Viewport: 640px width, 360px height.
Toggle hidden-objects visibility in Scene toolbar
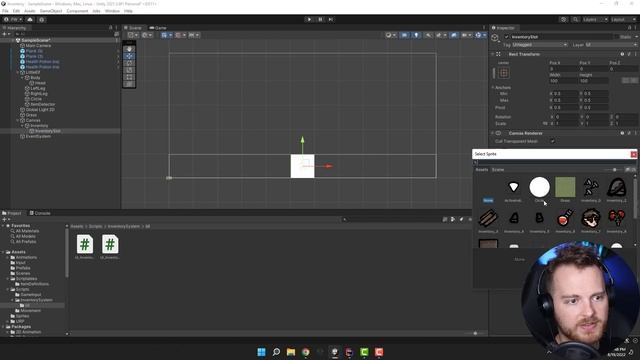(453, 35)
